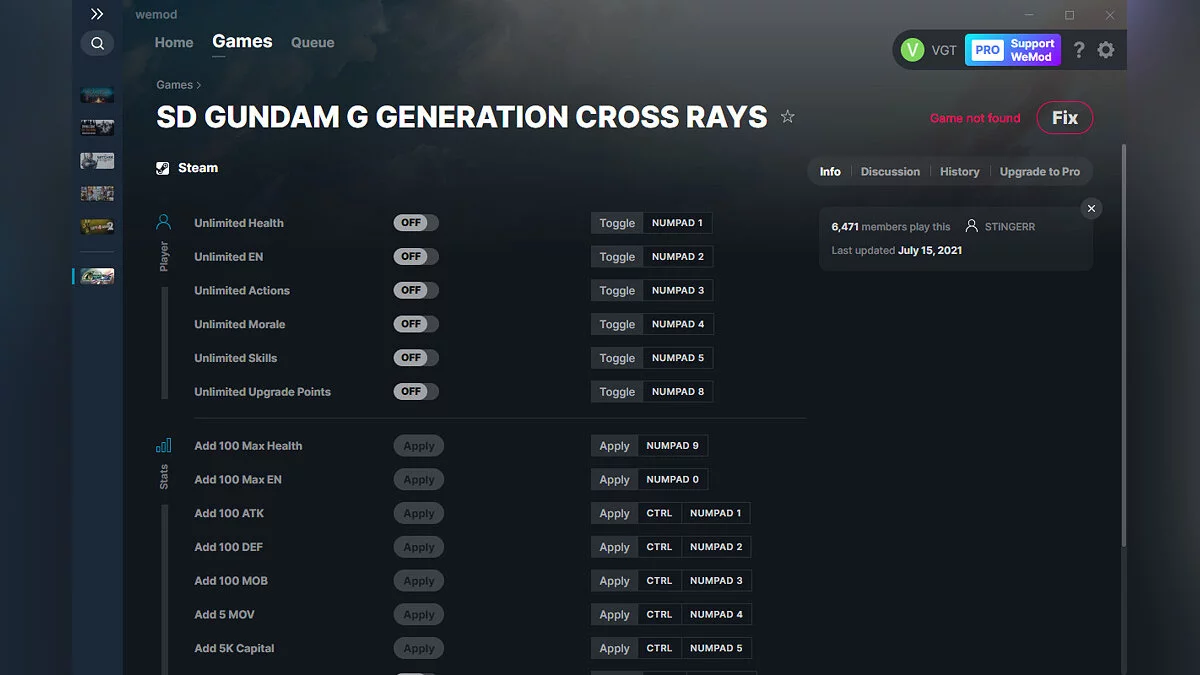Click the NUMPAD 3 key for Add 100 MOB

(x=716, y=581)
